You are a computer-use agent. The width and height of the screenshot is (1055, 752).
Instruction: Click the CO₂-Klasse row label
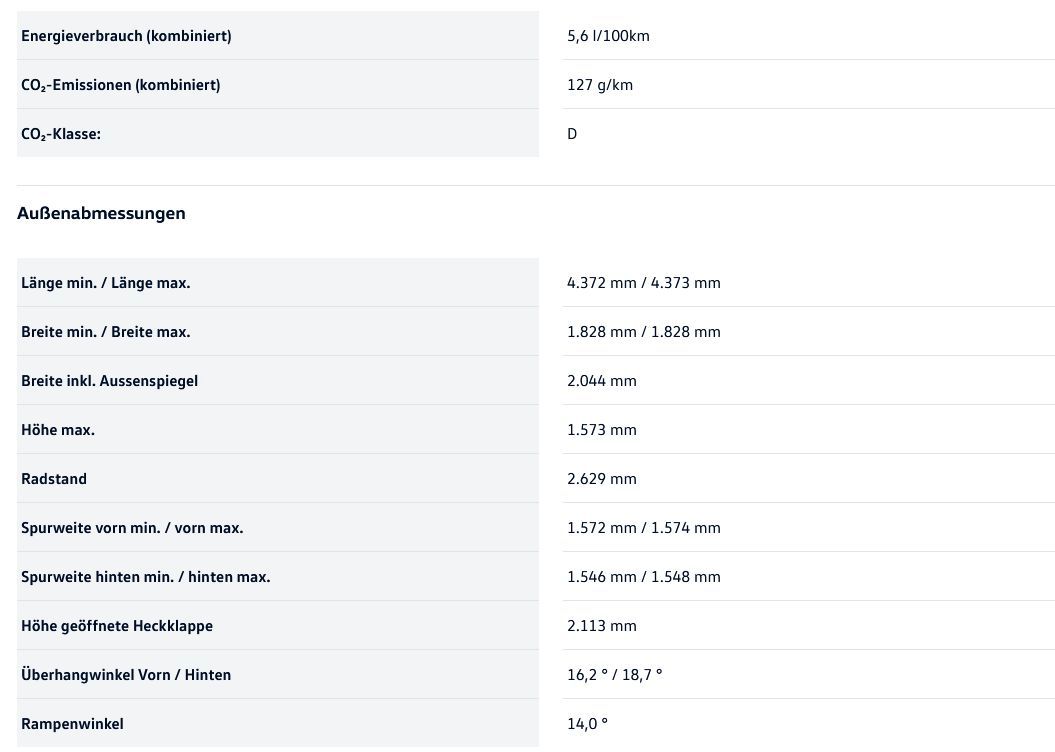coord(61,134)
